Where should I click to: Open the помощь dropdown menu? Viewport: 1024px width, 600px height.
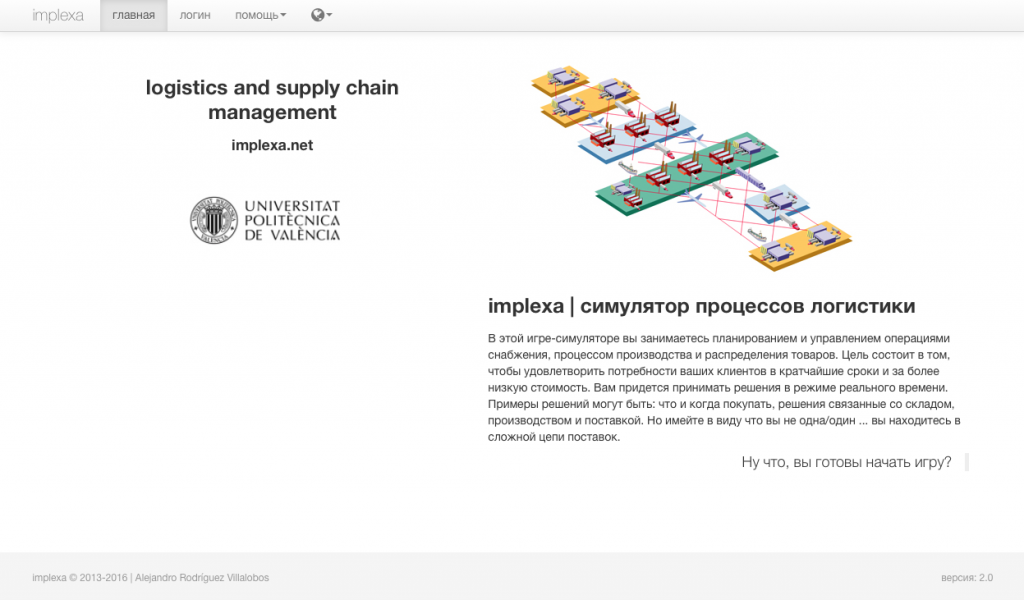pyautogui.click(x=258, y=15)
